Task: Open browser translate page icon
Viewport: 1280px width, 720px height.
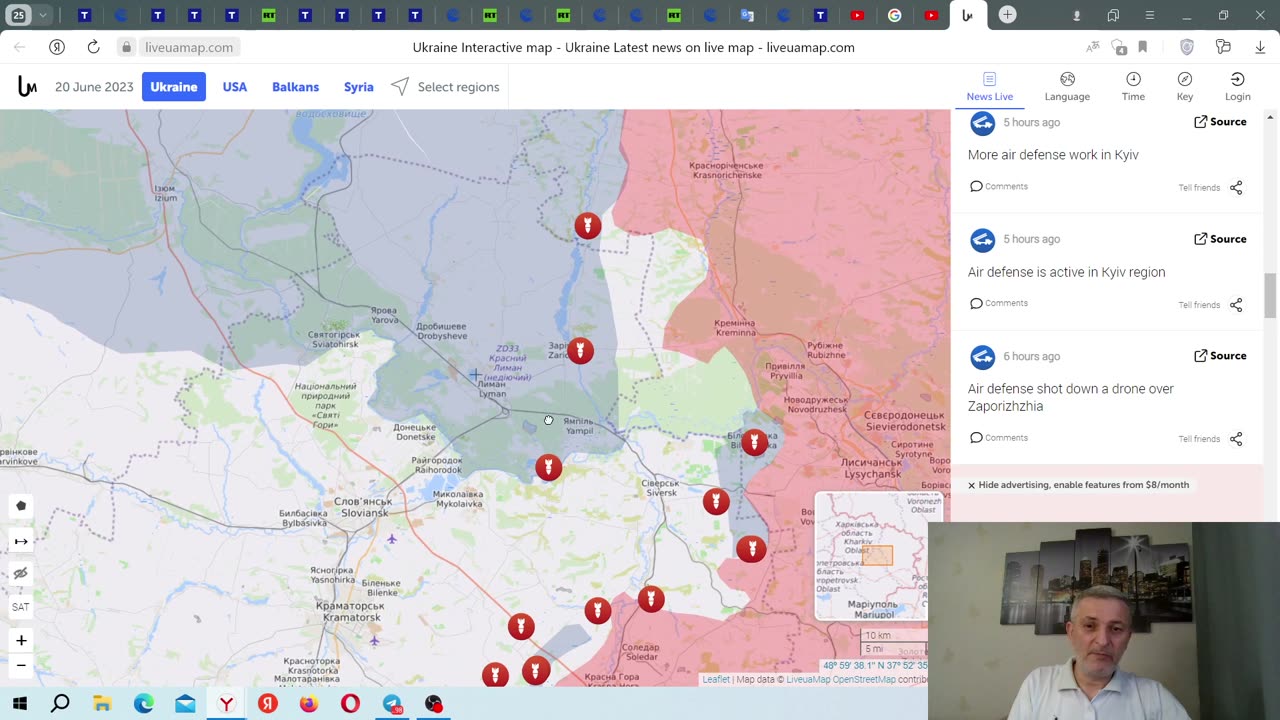Action: point(1094,47)
